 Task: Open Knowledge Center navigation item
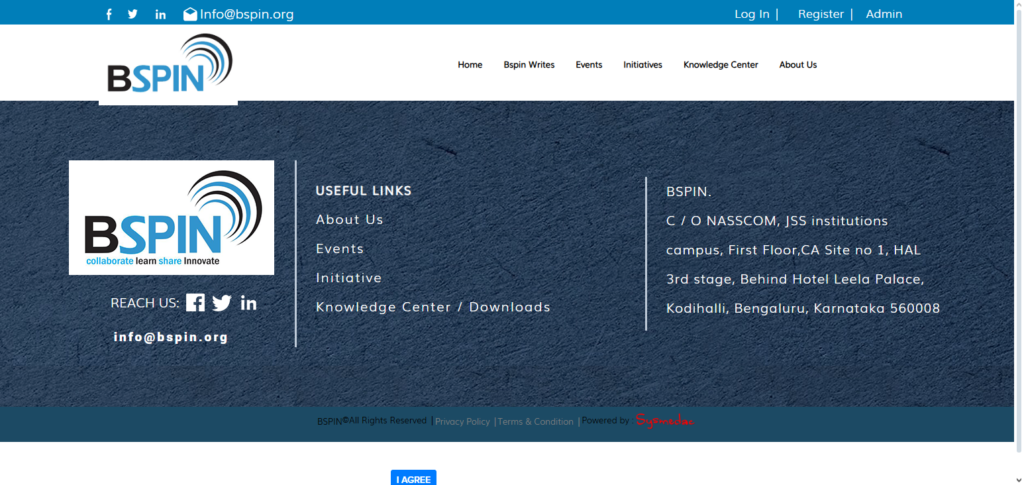click(x=721, y=65)
